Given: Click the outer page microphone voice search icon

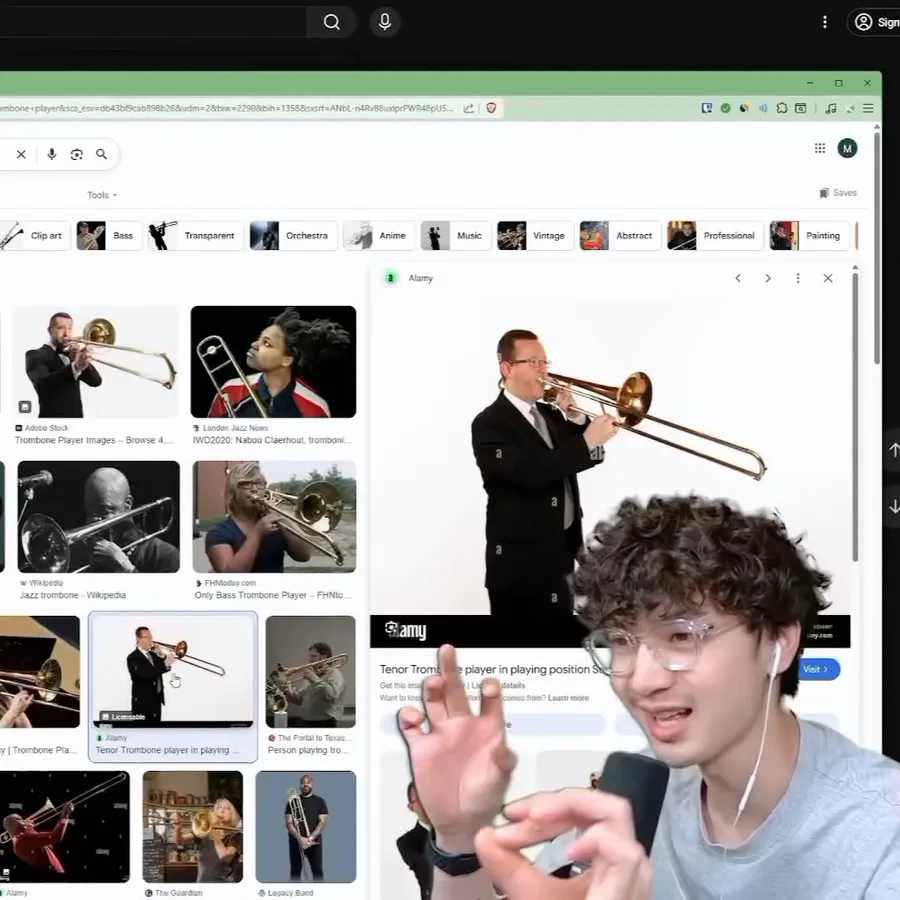Looking at the screenshot, I should 385,22.
